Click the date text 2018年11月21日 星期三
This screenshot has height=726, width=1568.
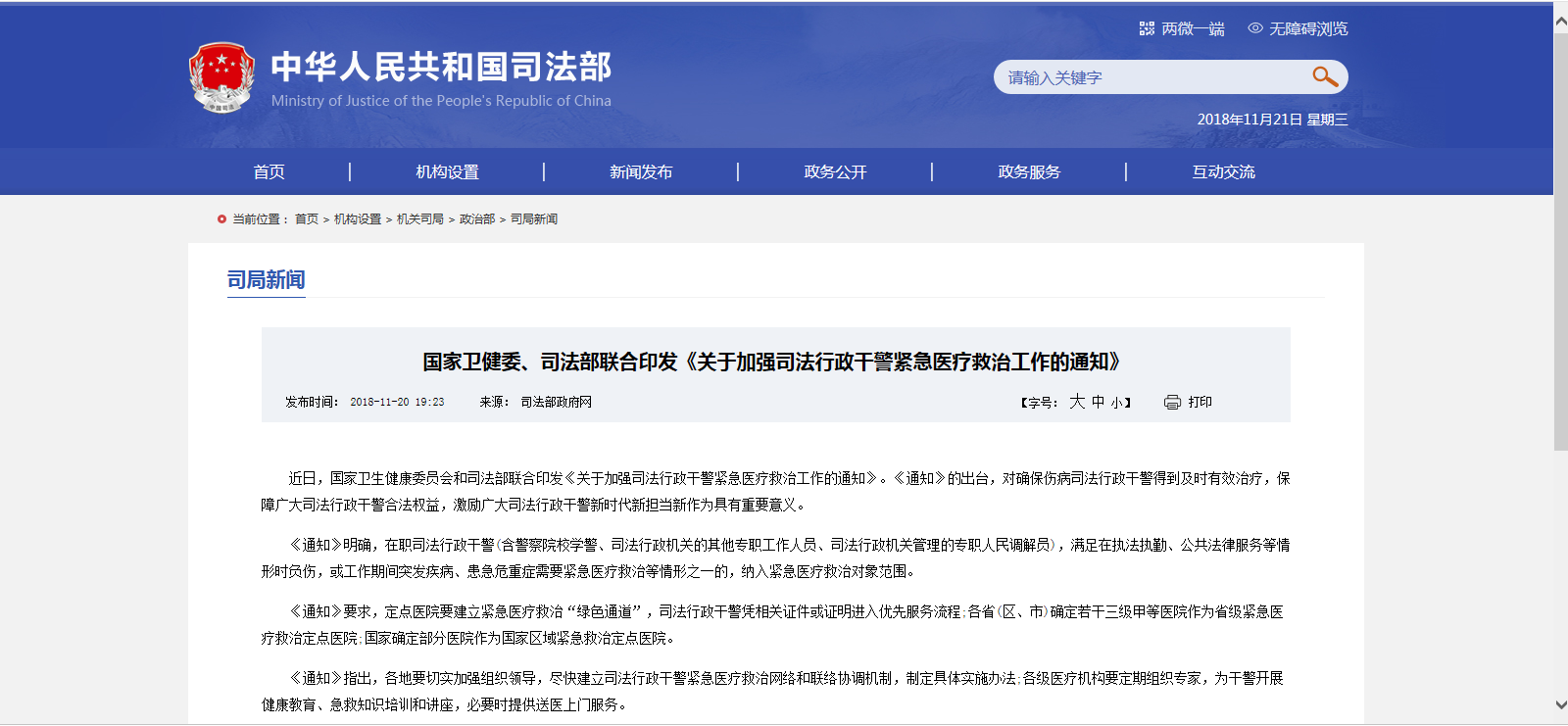click(1272, 120)
